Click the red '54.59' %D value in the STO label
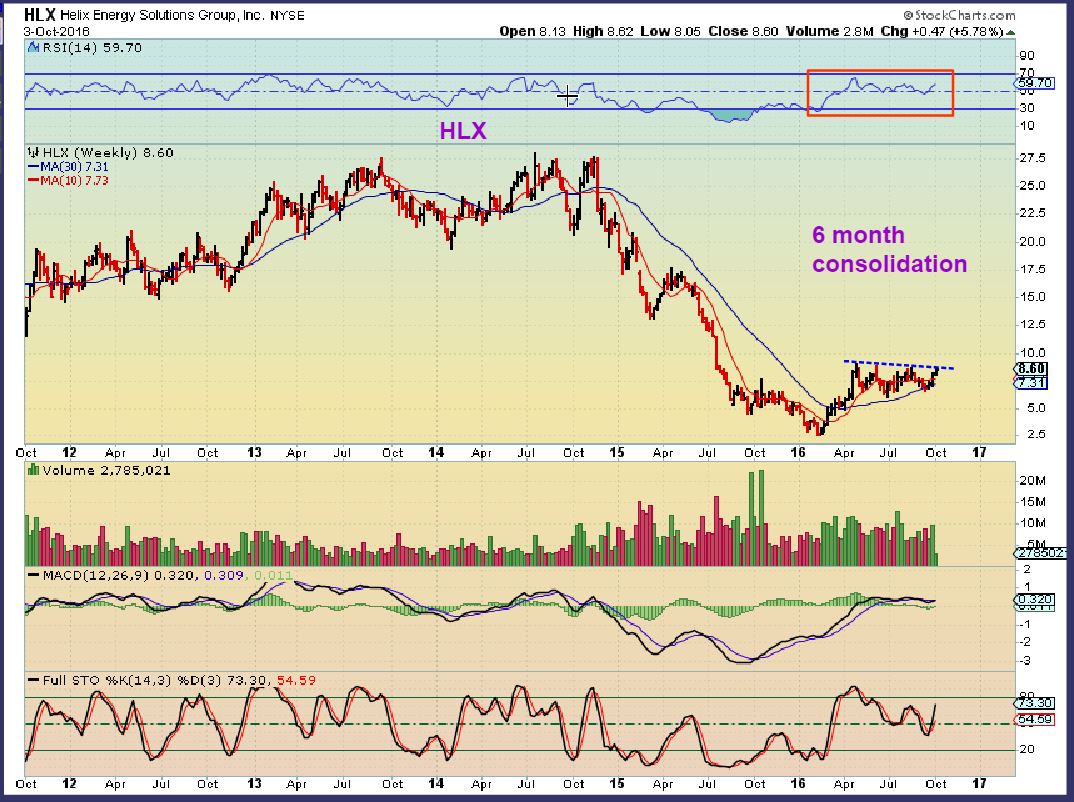The height and width of the screenshot is (802, 1074). click(295, 680)
